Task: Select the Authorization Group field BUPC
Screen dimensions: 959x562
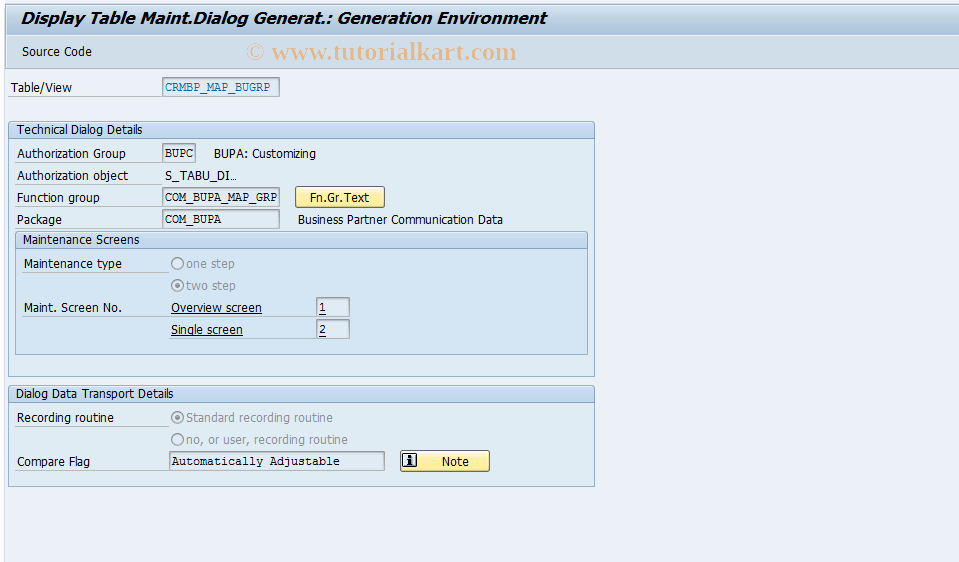Action: [179, 153]
